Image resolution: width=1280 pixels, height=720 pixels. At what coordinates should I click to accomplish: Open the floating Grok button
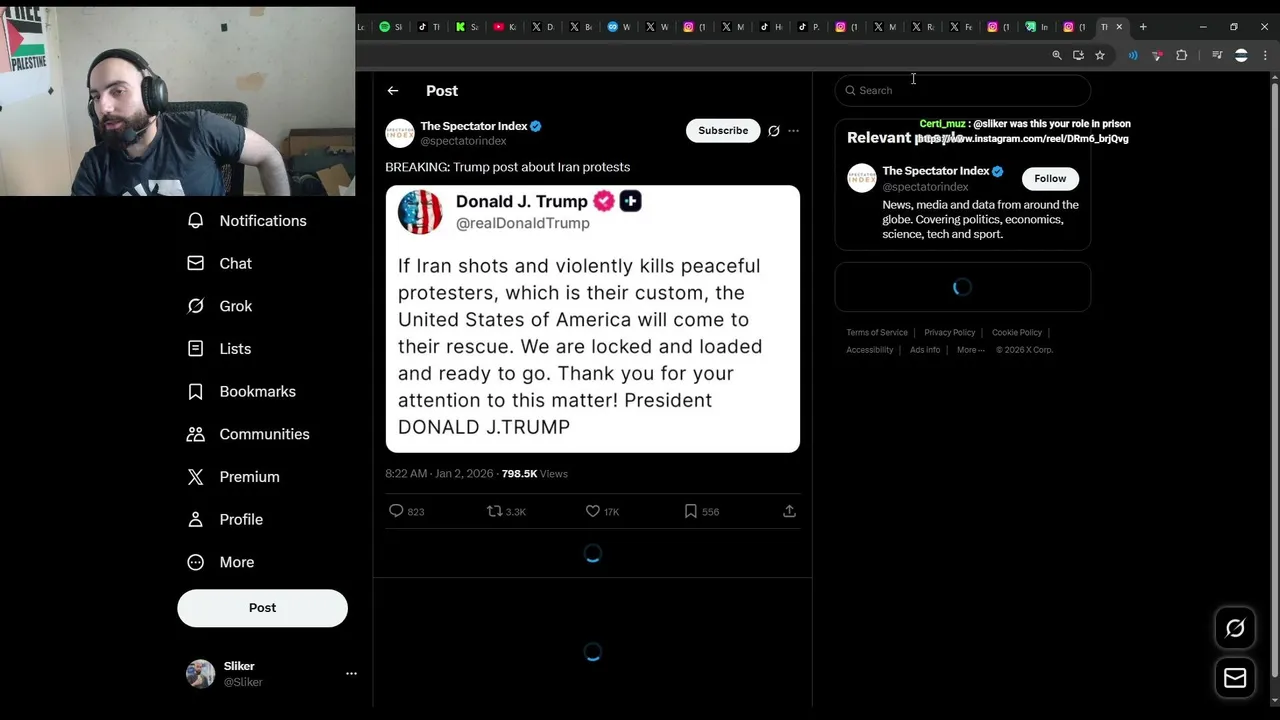click(x=1235, y=628)
